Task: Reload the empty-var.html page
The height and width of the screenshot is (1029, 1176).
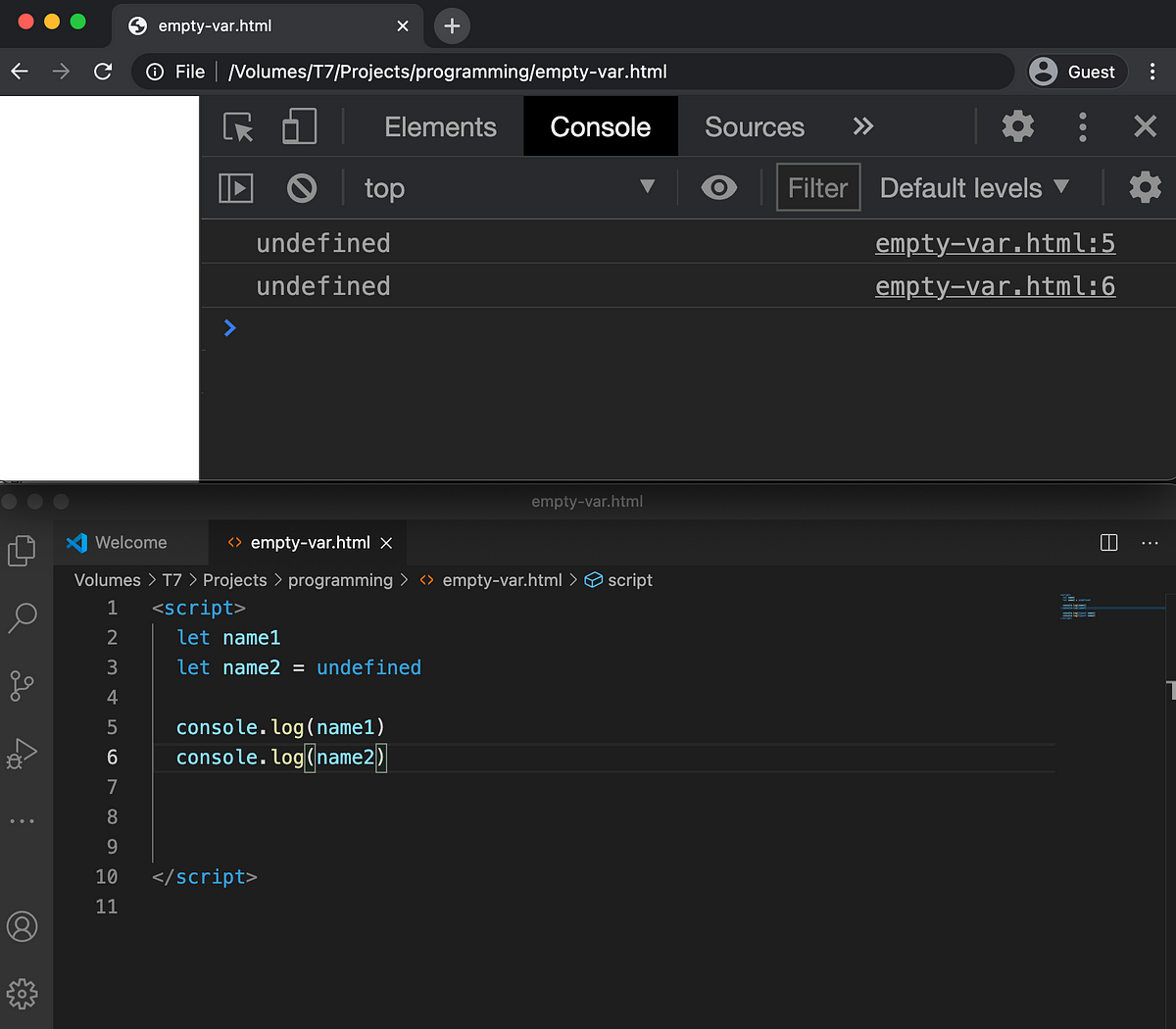Action: tap(103, 72)
